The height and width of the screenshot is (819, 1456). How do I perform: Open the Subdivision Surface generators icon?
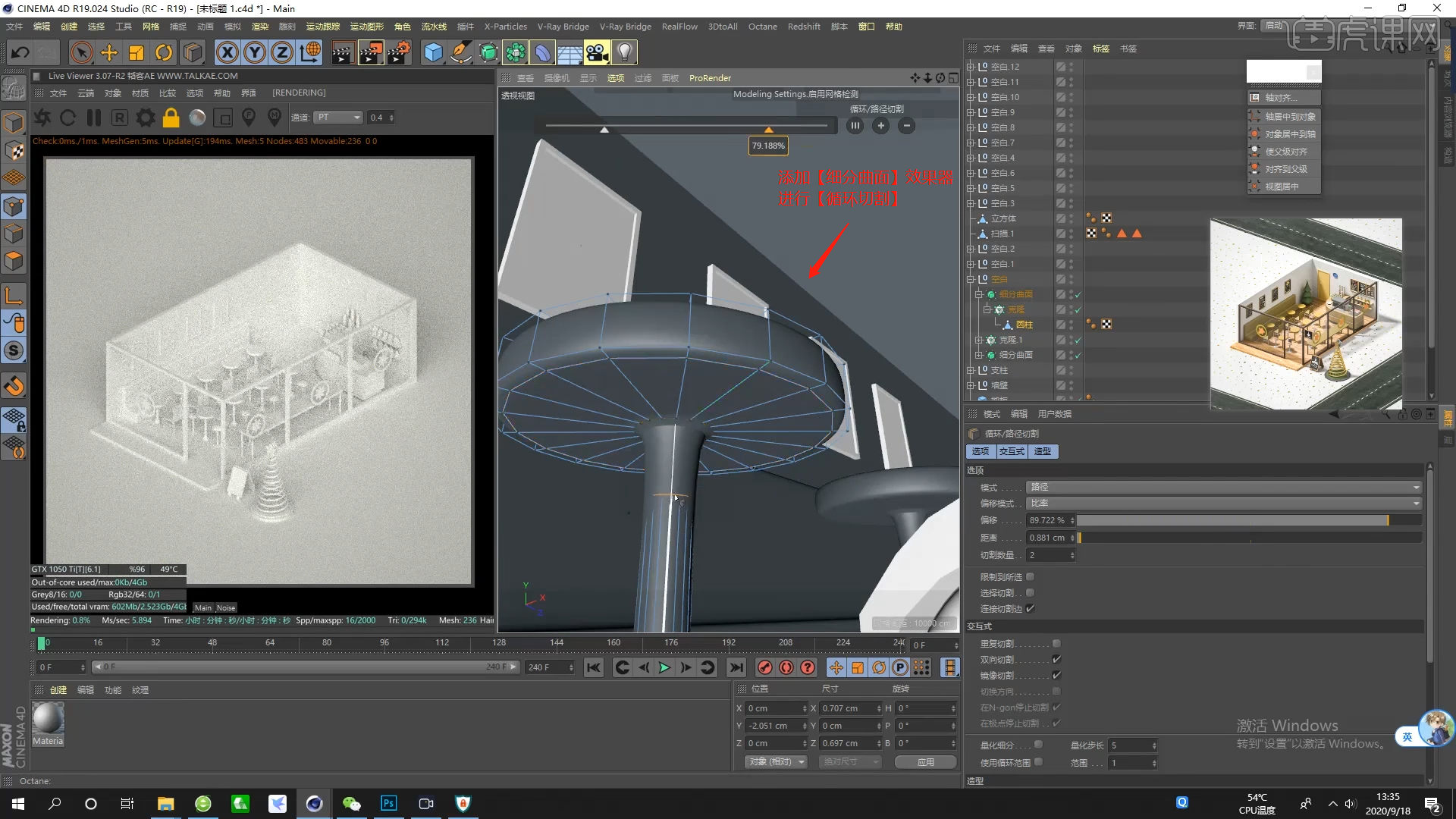coord(488,52)
